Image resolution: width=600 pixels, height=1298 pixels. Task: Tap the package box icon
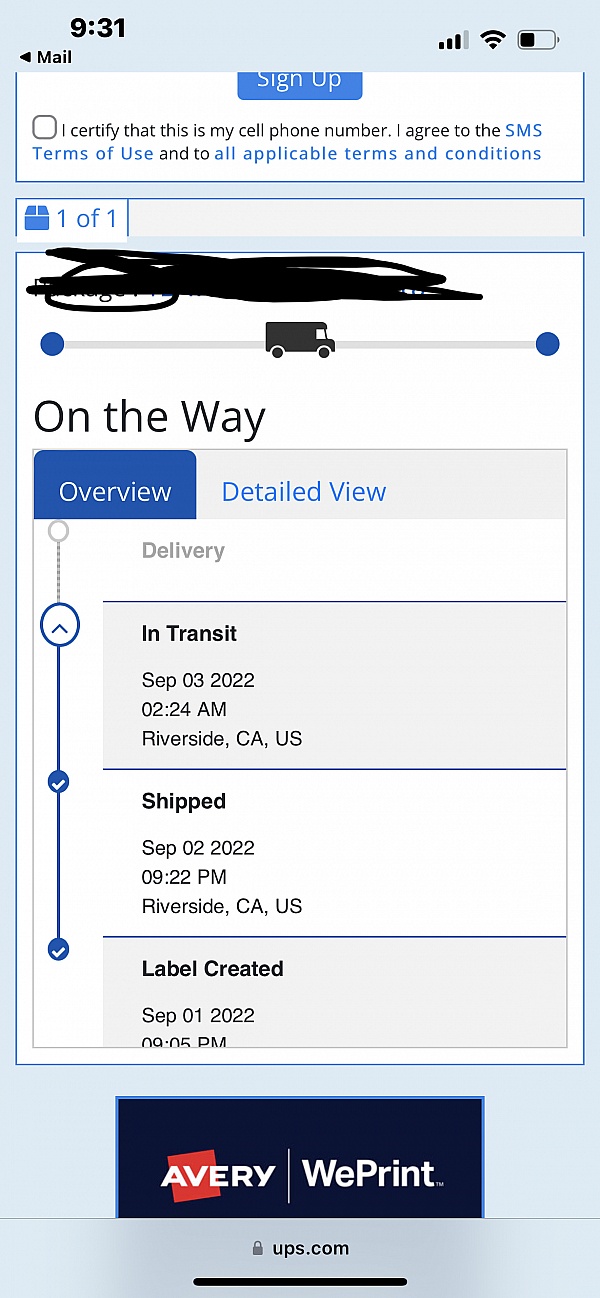click(x=37, y=218)
